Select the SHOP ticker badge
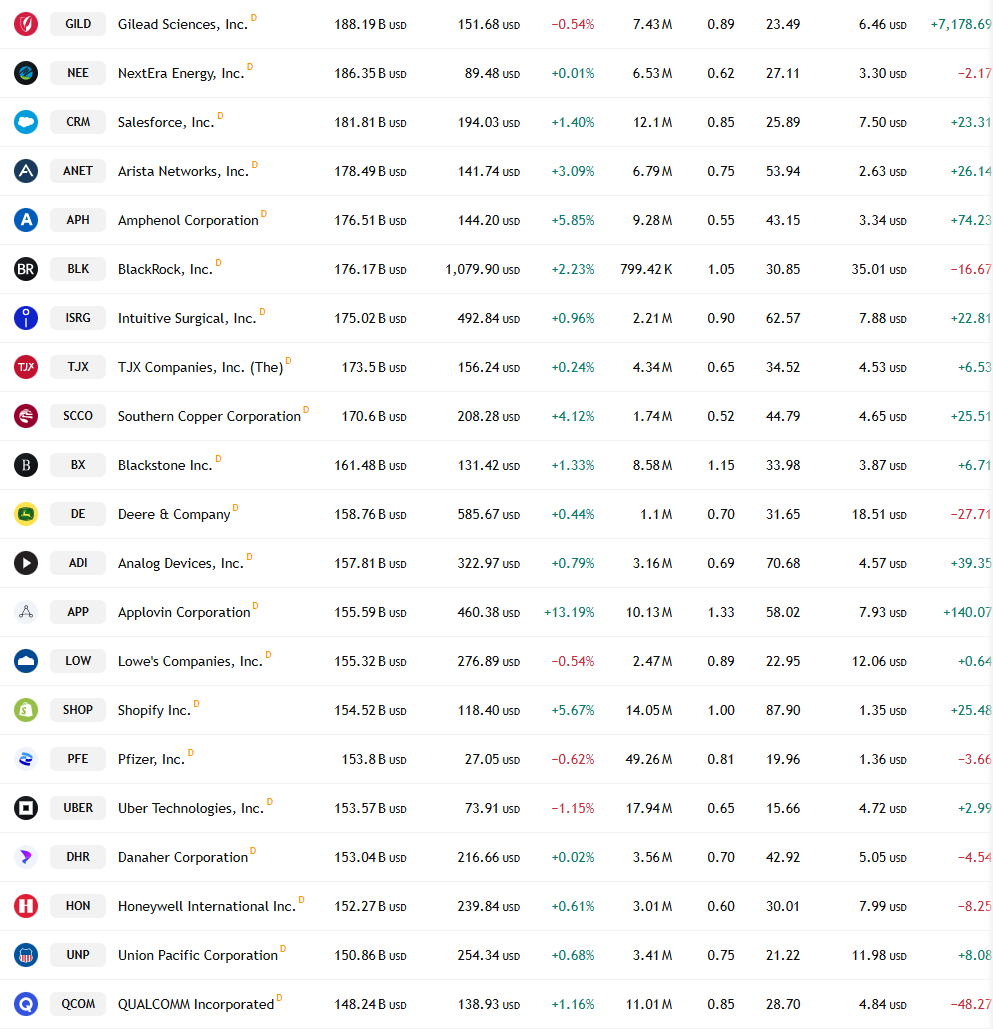 (78, 710)
